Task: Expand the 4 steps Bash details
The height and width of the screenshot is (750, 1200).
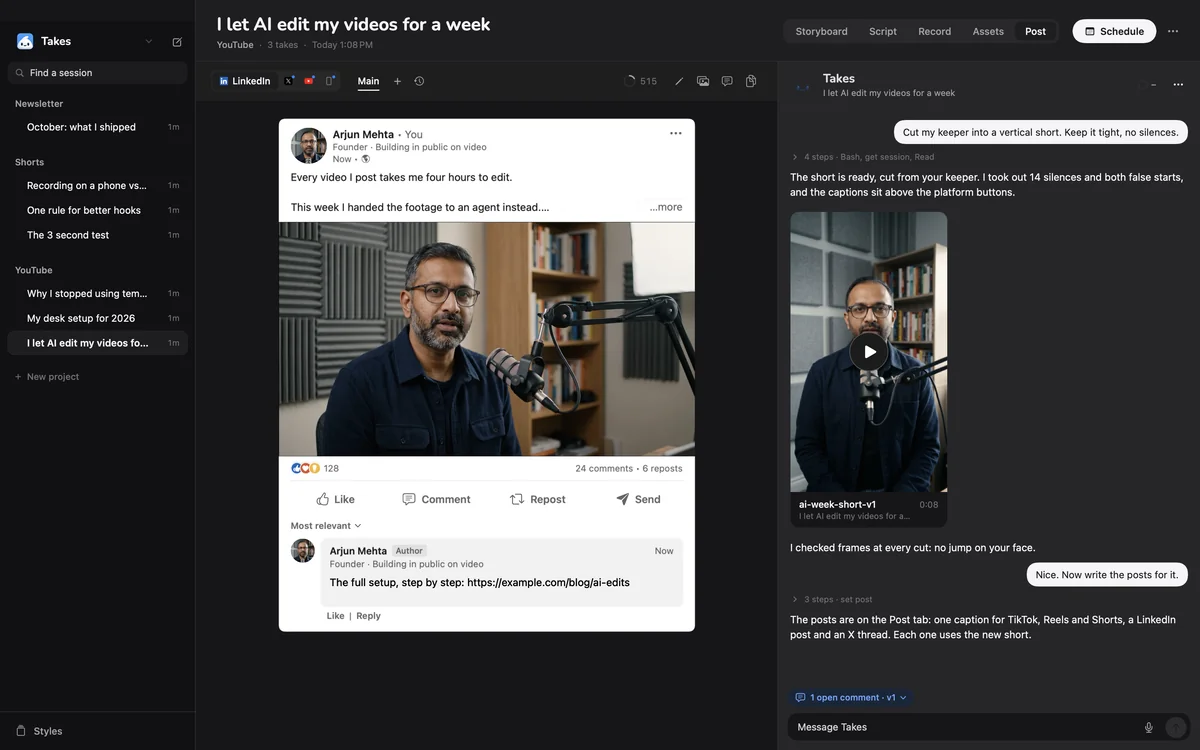Action: click(x=862, y=157)
